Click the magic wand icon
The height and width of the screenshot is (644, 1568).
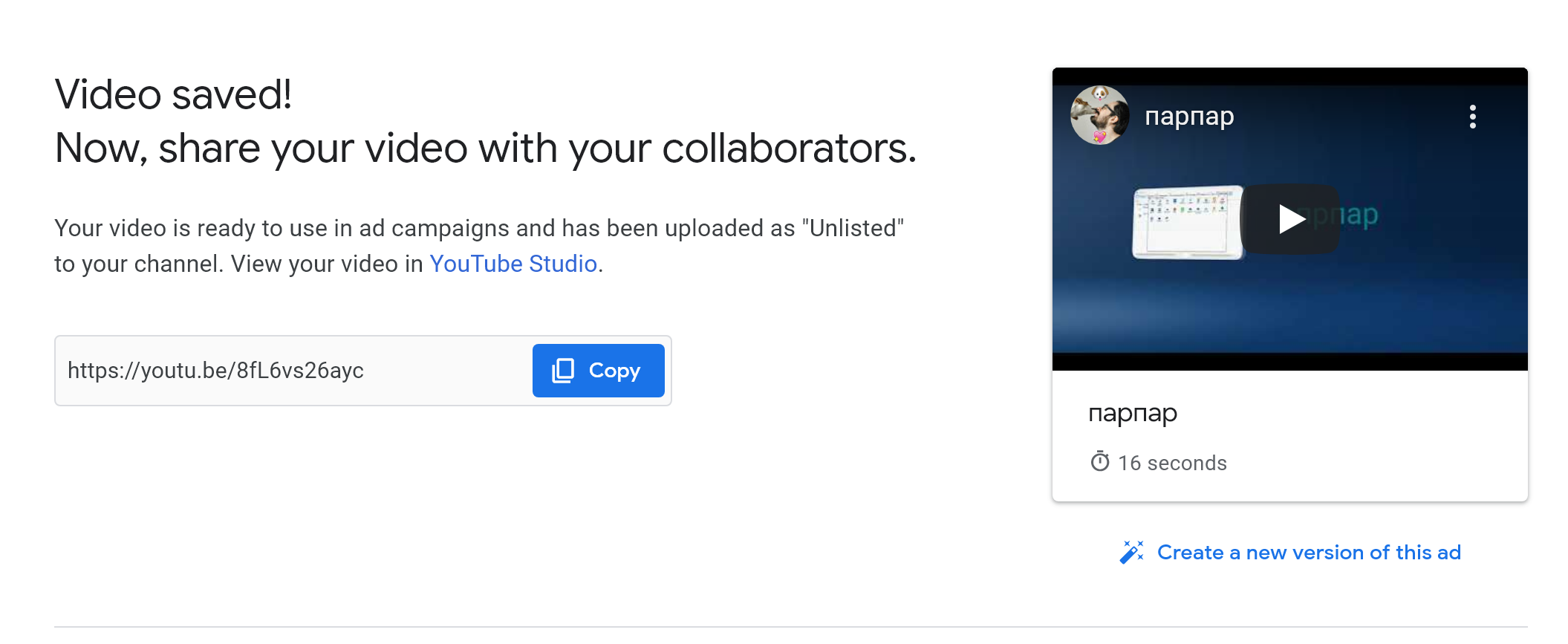(1131, 553)
